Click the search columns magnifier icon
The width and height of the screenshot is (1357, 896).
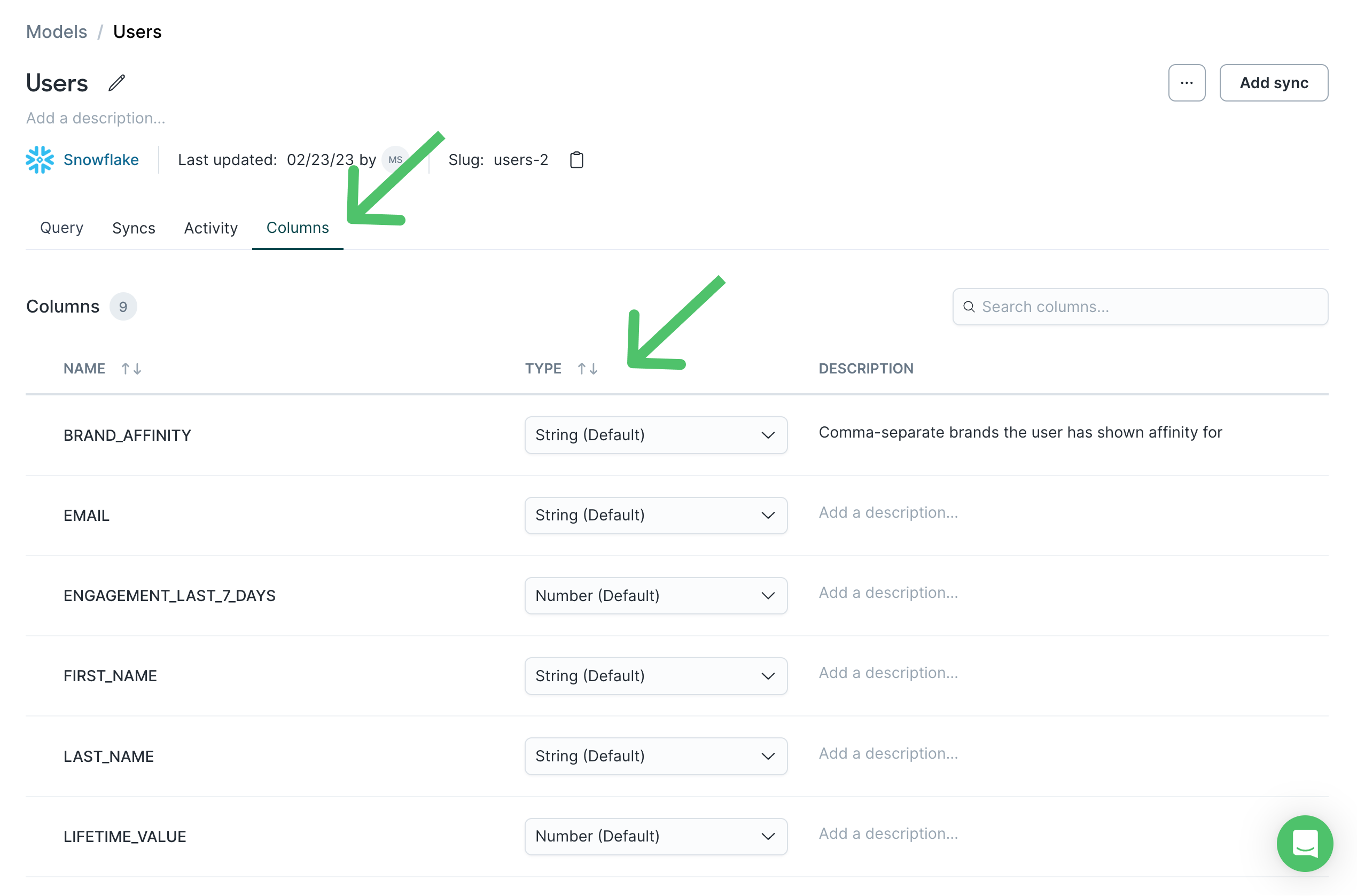tap(967, 306)
